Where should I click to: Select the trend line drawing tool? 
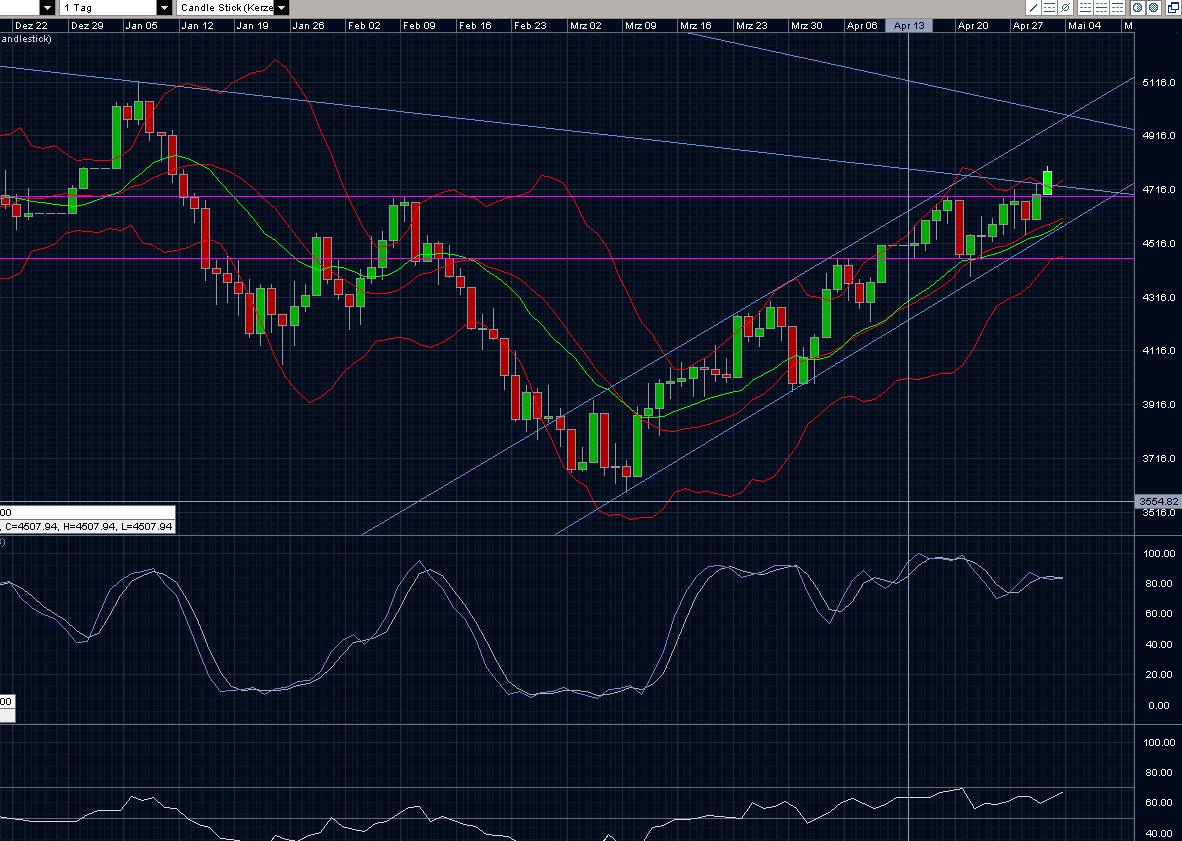pyautogui.click(x=1034, y=8)
